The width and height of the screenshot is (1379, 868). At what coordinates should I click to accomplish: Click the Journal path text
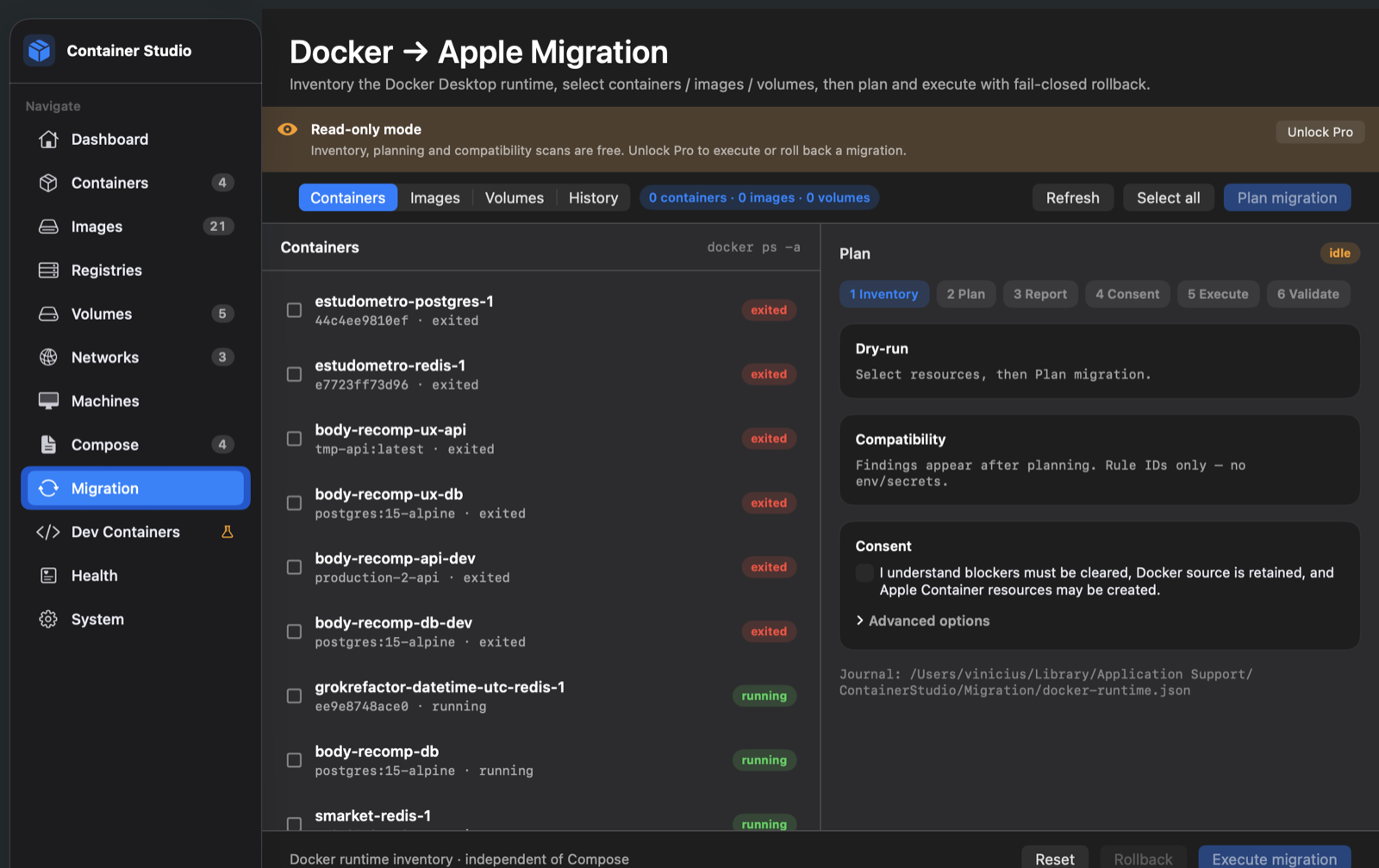click(x=1046, y=682)
